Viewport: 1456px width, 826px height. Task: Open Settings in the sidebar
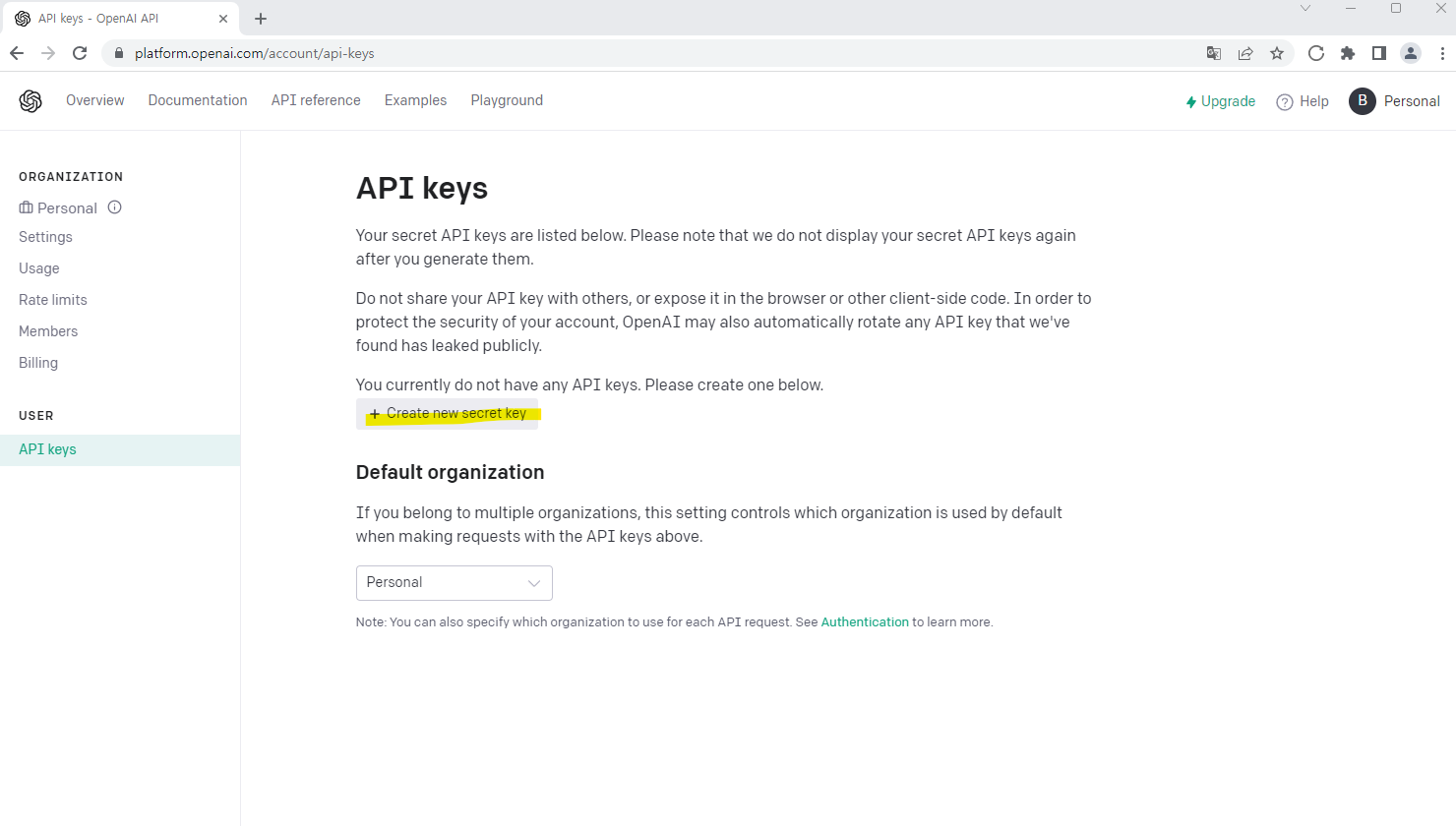(x=45, y=237)
